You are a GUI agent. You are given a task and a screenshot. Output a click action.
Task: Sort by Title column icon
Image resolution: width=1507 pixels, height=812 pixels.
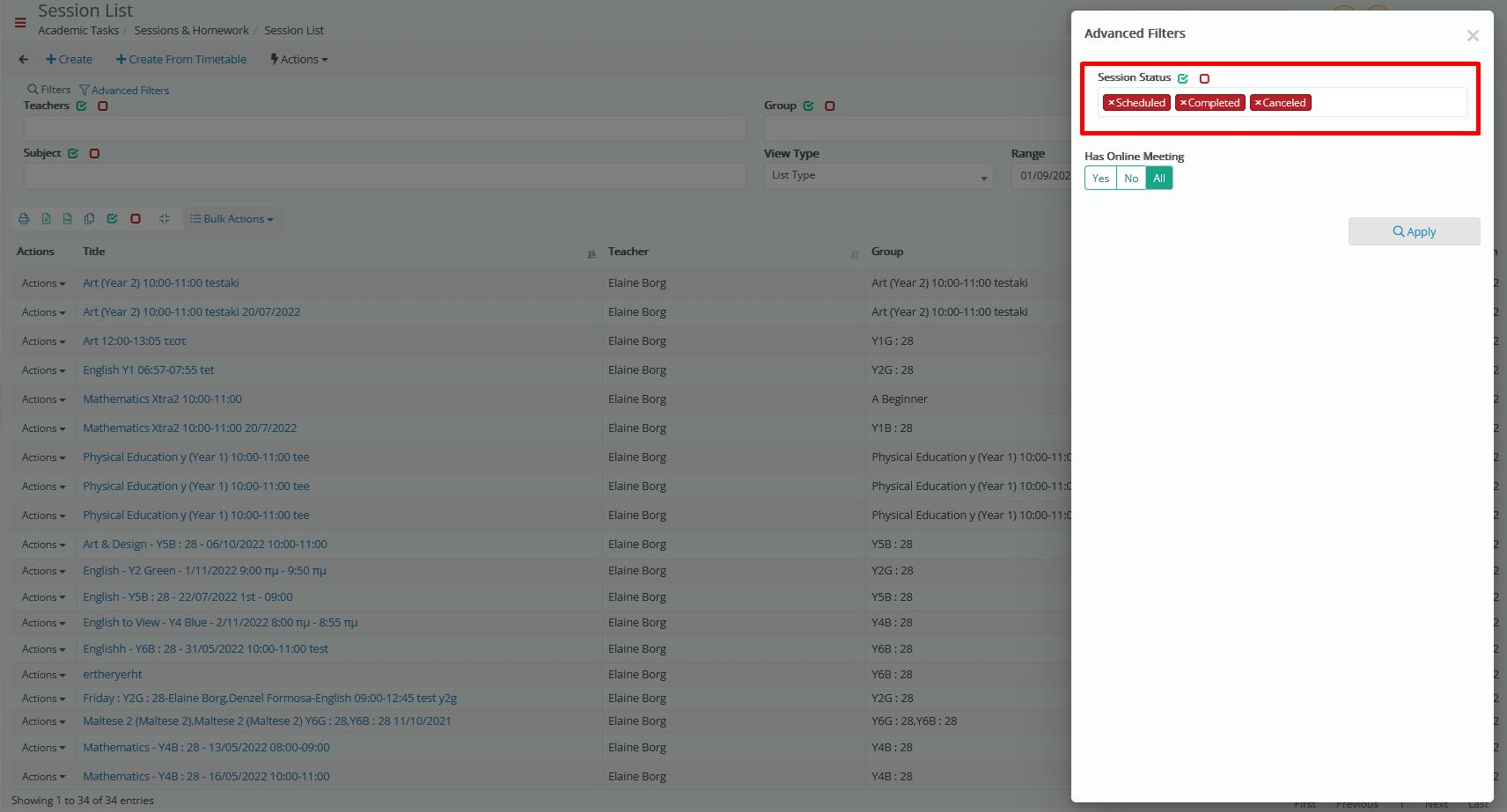(x=592, y=254)
